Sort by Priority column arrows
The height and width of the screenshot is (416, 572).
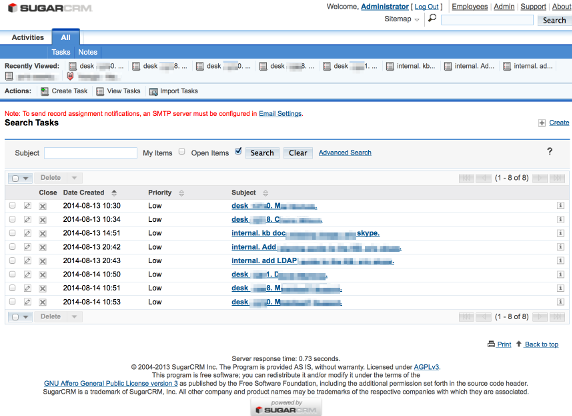[181, 193]
